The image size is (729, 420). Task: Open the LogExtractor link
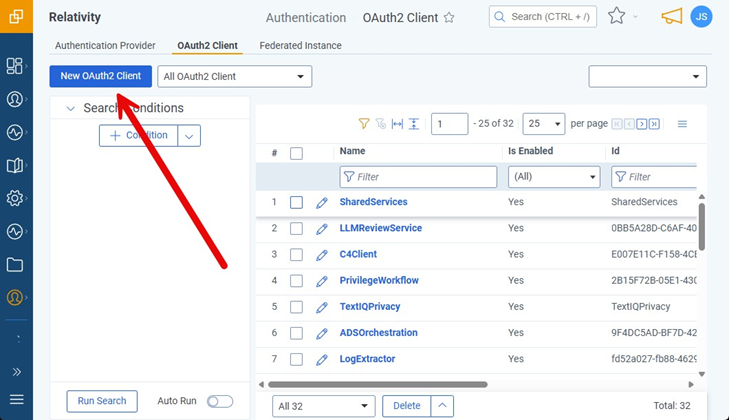pyautogui.click(x=367, y=359)
